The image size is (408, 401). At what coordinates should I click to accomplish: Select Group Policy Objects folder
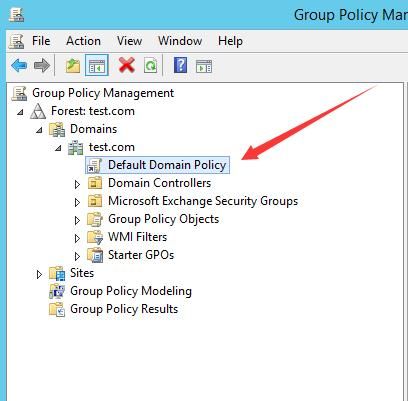(153, 219)
